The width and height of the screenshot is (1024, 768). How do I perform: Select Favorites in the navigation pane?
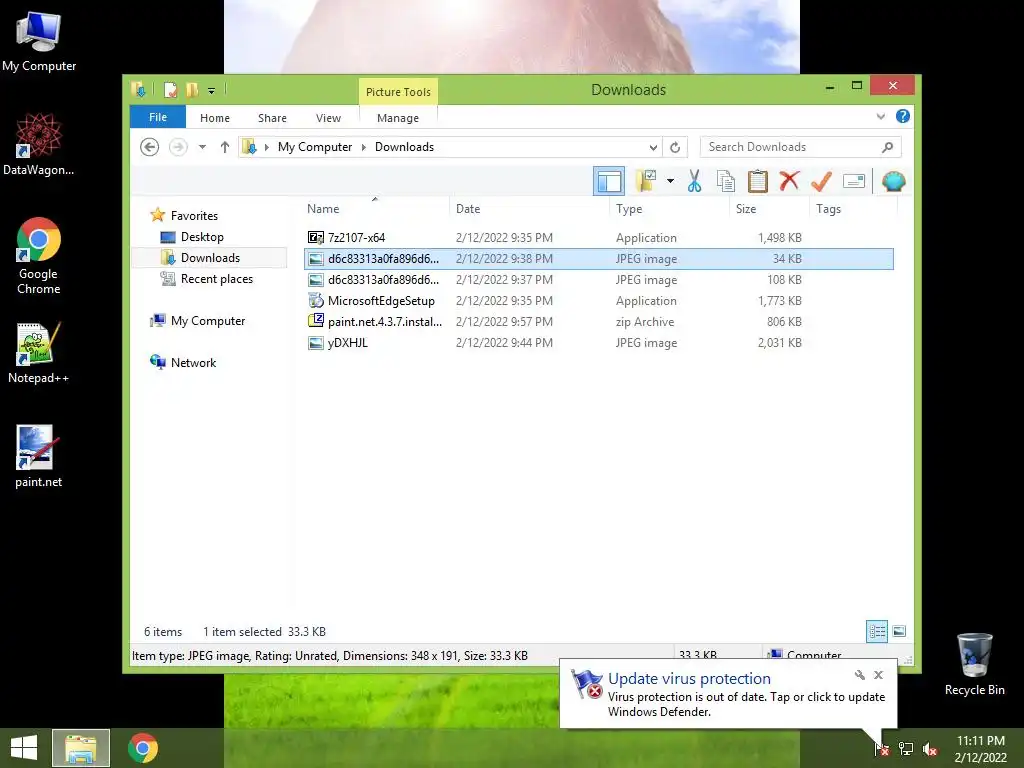pyautogui.click(x=194, y=216)
